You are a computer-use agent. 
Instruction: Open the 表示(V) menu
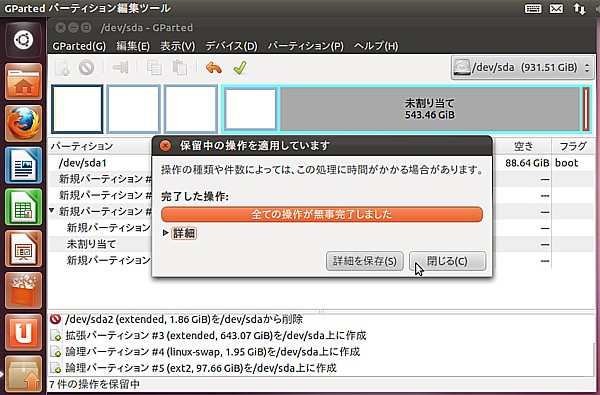(177, 46)
